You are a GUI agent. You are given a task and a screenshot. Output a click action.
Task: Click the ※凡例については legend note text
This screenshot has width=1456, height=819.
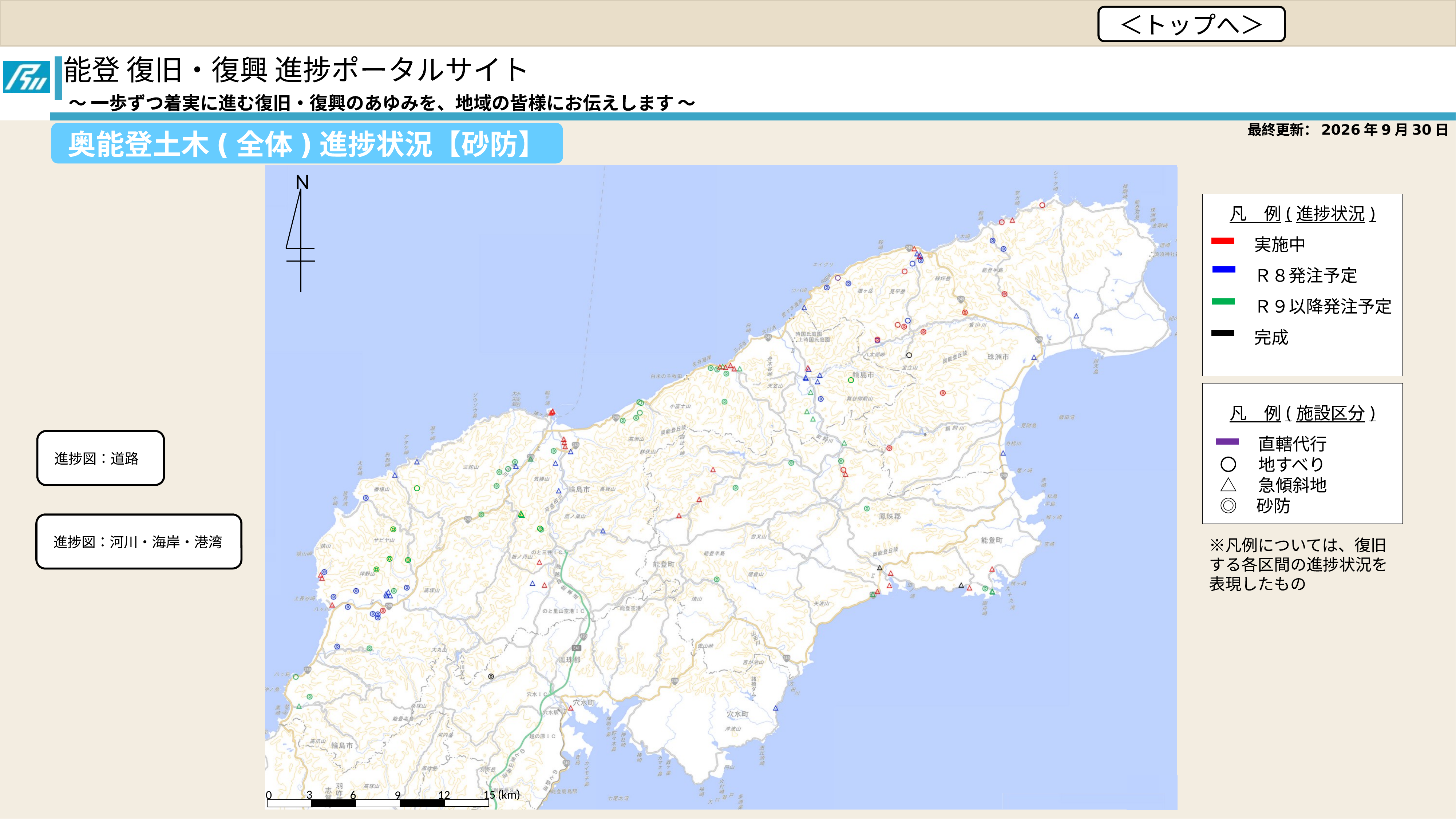click(x=1298, y=564)
